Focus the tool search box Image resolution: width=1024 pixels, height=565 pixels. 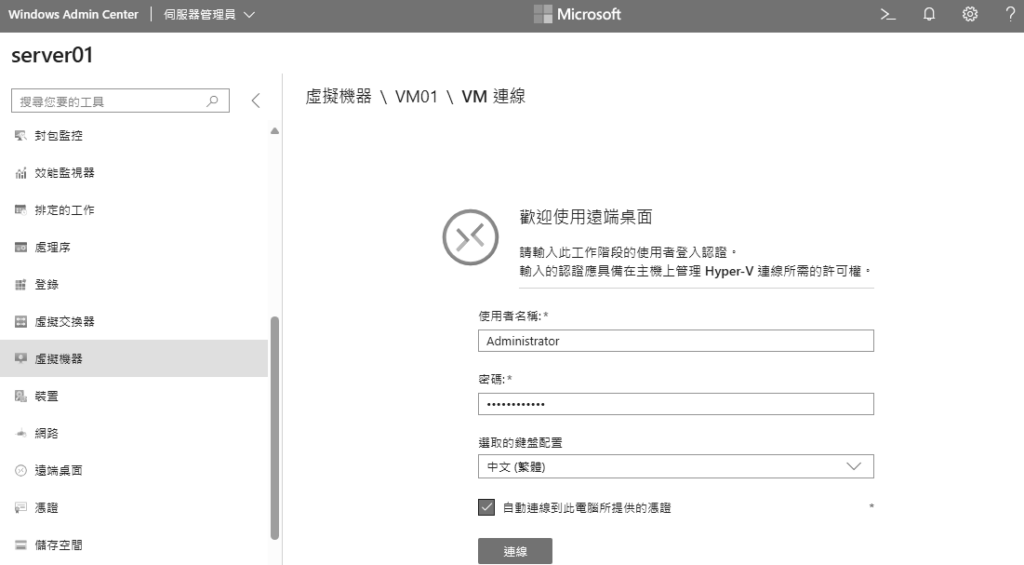tap(120, 101)
